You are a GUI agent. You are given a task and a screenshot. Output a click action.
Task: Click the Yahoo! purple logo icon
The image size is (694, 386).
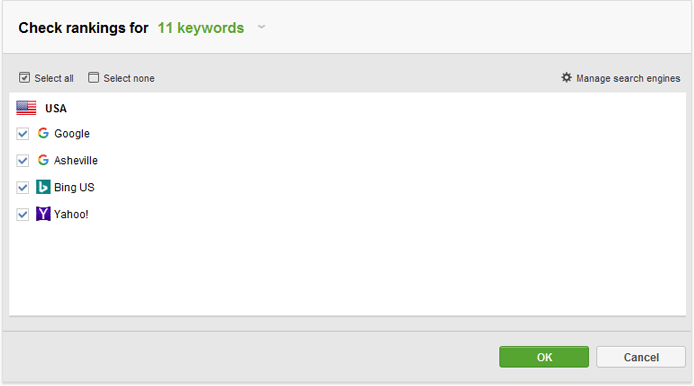43,214
